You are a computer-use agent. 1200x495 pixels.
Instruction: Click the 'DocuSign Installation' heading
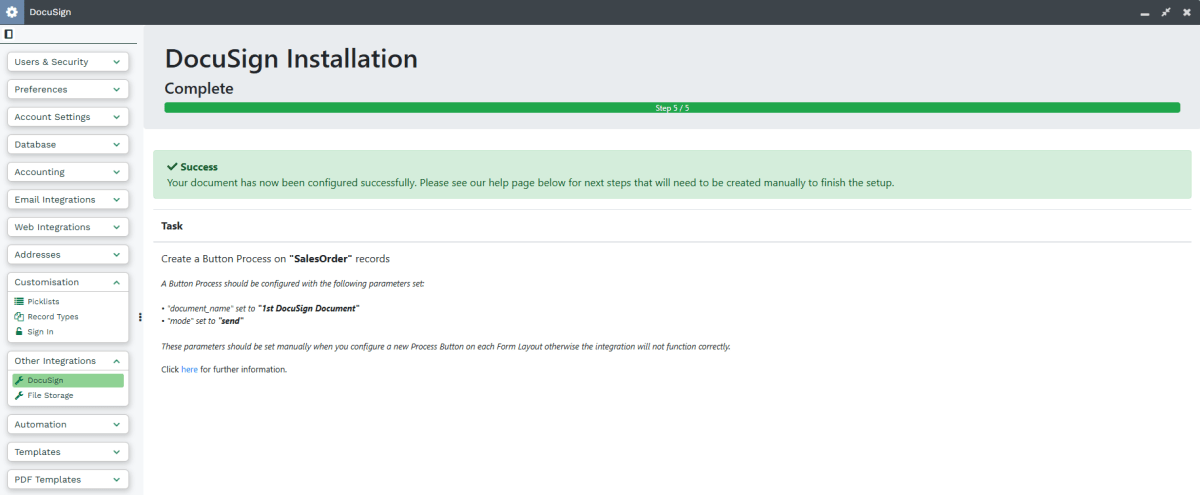pos(291,59)
